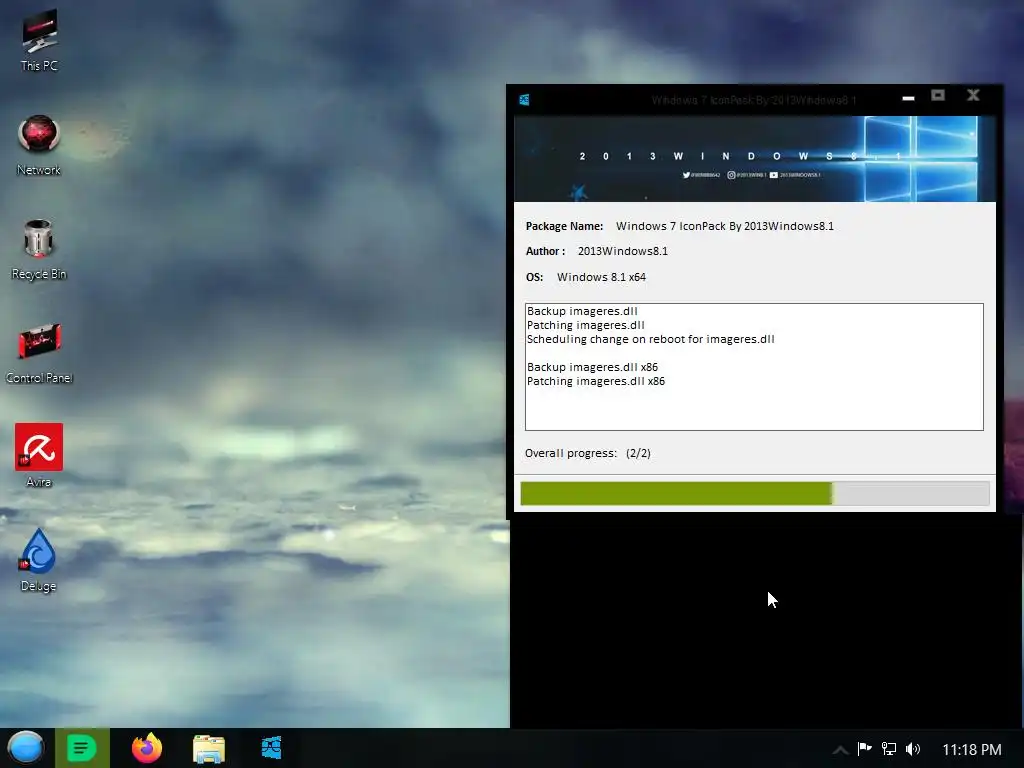
Task: Click the 2013 Windows banner image
Action: 755,159
